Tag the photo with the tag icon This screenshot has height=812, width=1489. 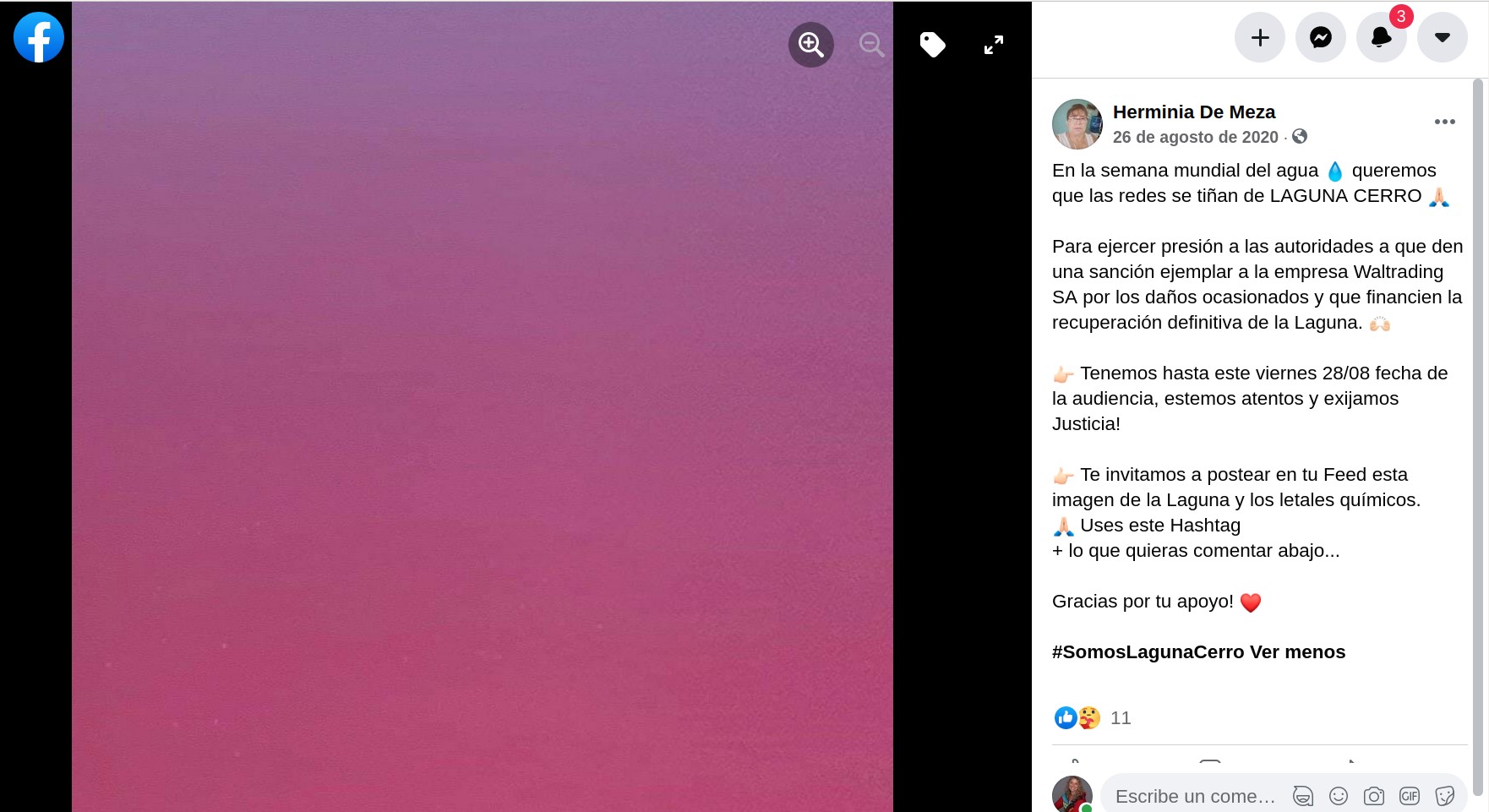coord(932,45)
